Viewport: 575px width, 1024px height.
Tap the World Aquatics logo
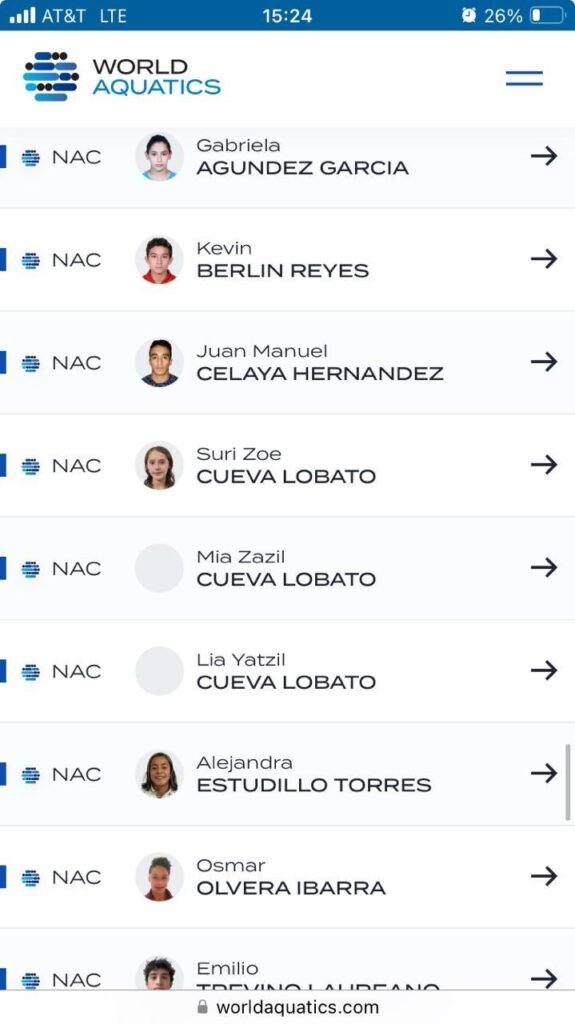coord(122,77)
